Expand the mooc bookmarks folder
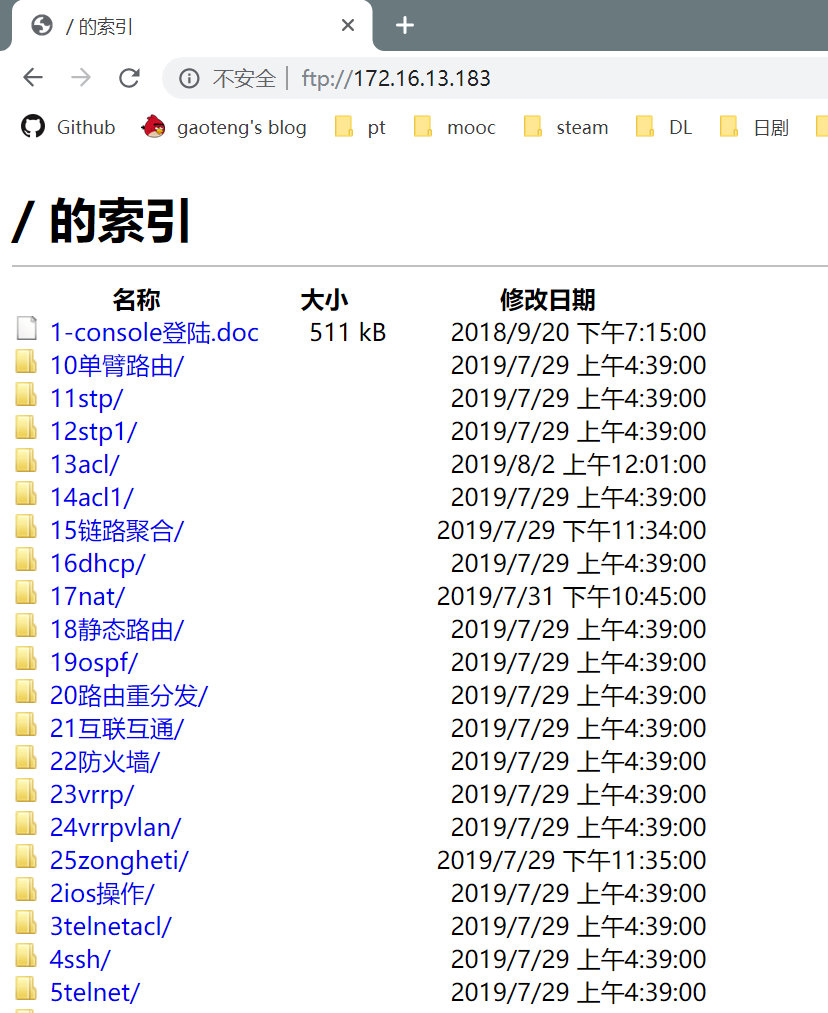Image resolution: width=828 pixels, height=1013 pixels. point(455,127)
